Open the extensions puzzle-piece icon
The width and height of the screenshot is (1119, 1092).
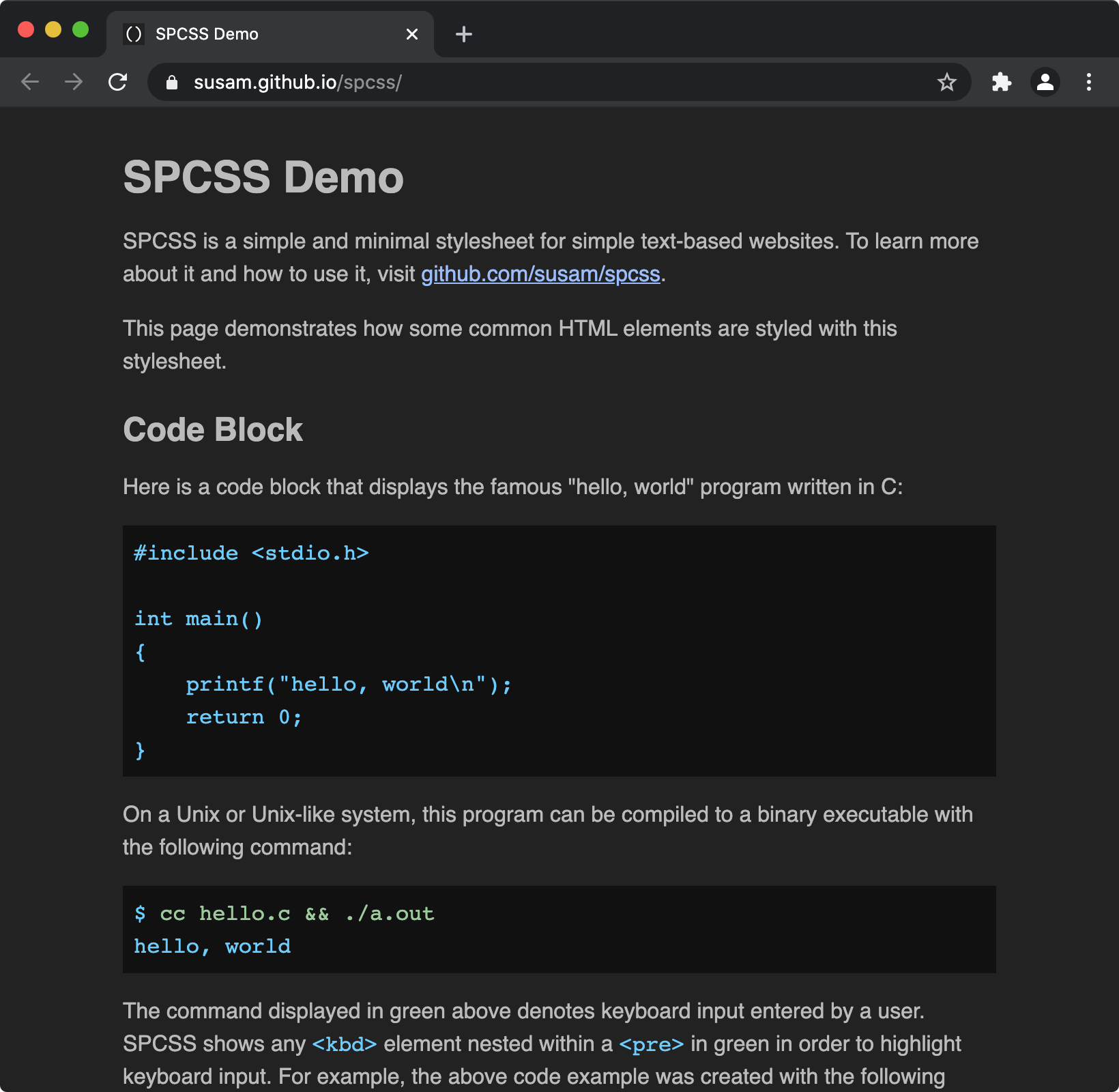point(1001,82)
